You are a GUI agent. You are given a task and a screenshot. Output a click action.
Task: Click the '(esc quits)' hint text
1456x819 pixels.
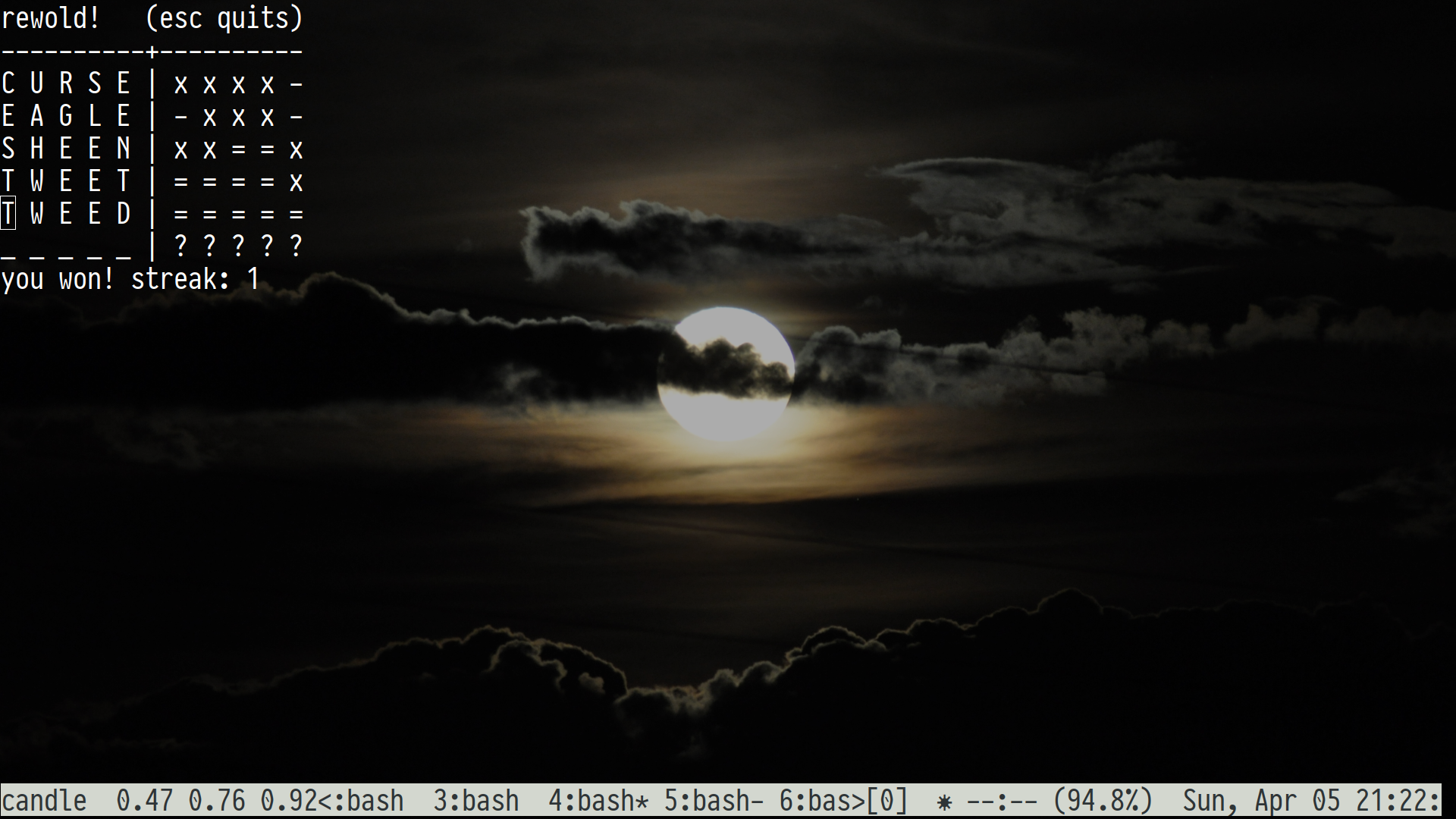click(x=224, y=18)
